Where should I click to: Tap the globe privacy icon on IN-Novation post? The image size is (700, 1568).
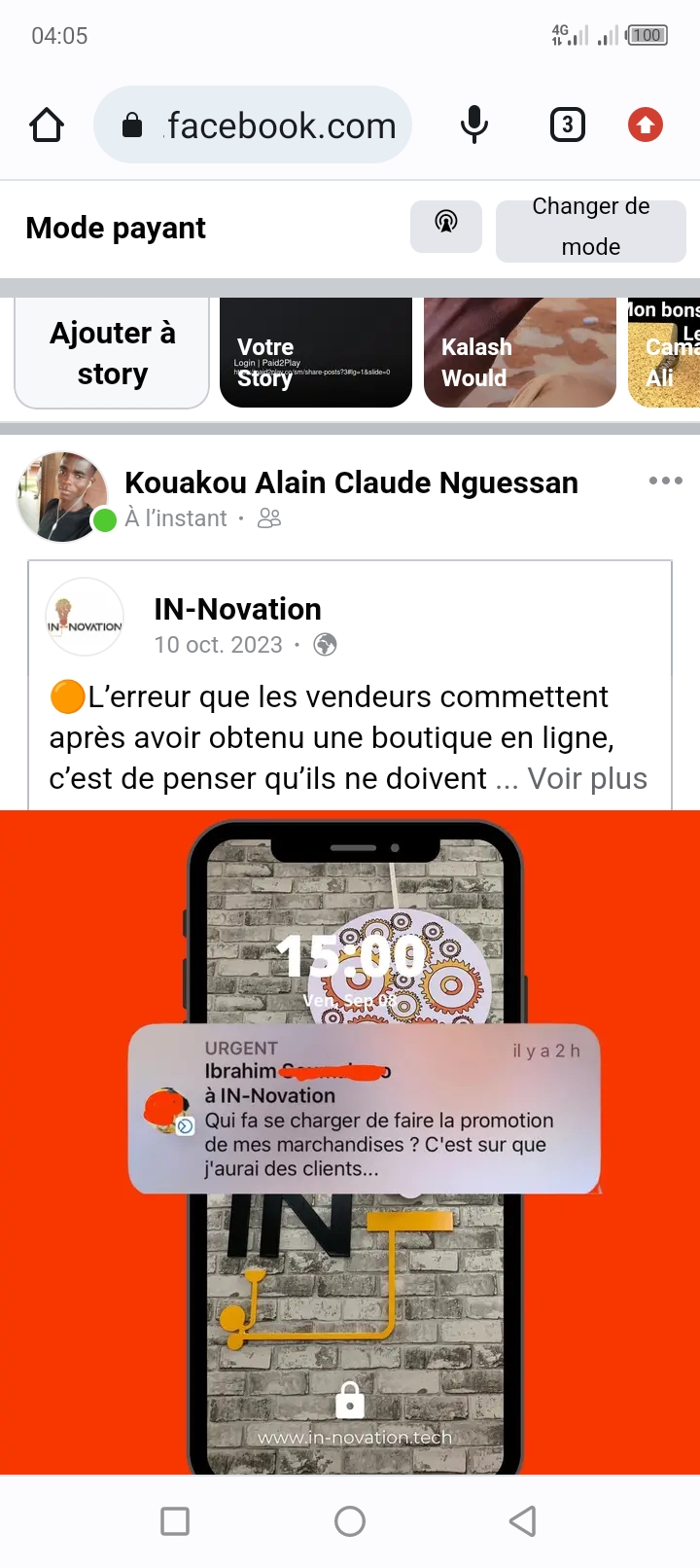(x=325, y=645)
